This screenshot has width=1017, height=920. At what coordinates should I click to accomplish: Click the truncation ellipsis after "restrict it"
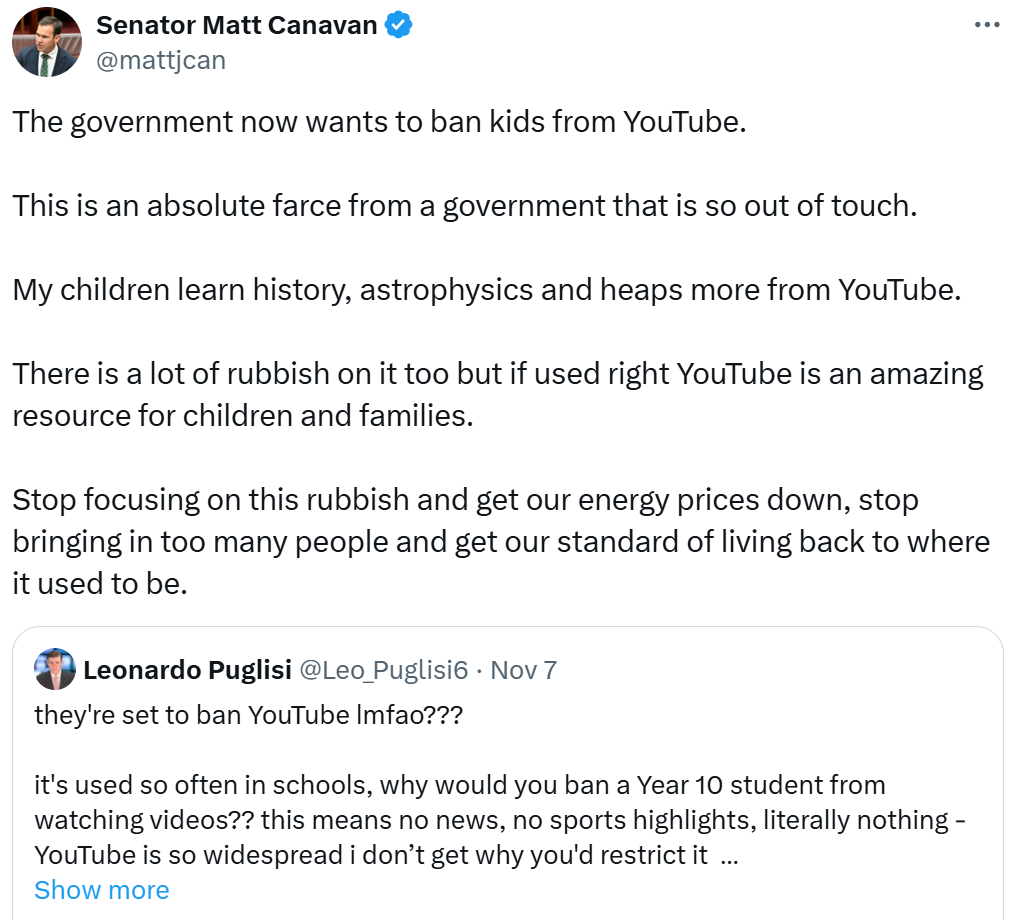coord(729,856)
